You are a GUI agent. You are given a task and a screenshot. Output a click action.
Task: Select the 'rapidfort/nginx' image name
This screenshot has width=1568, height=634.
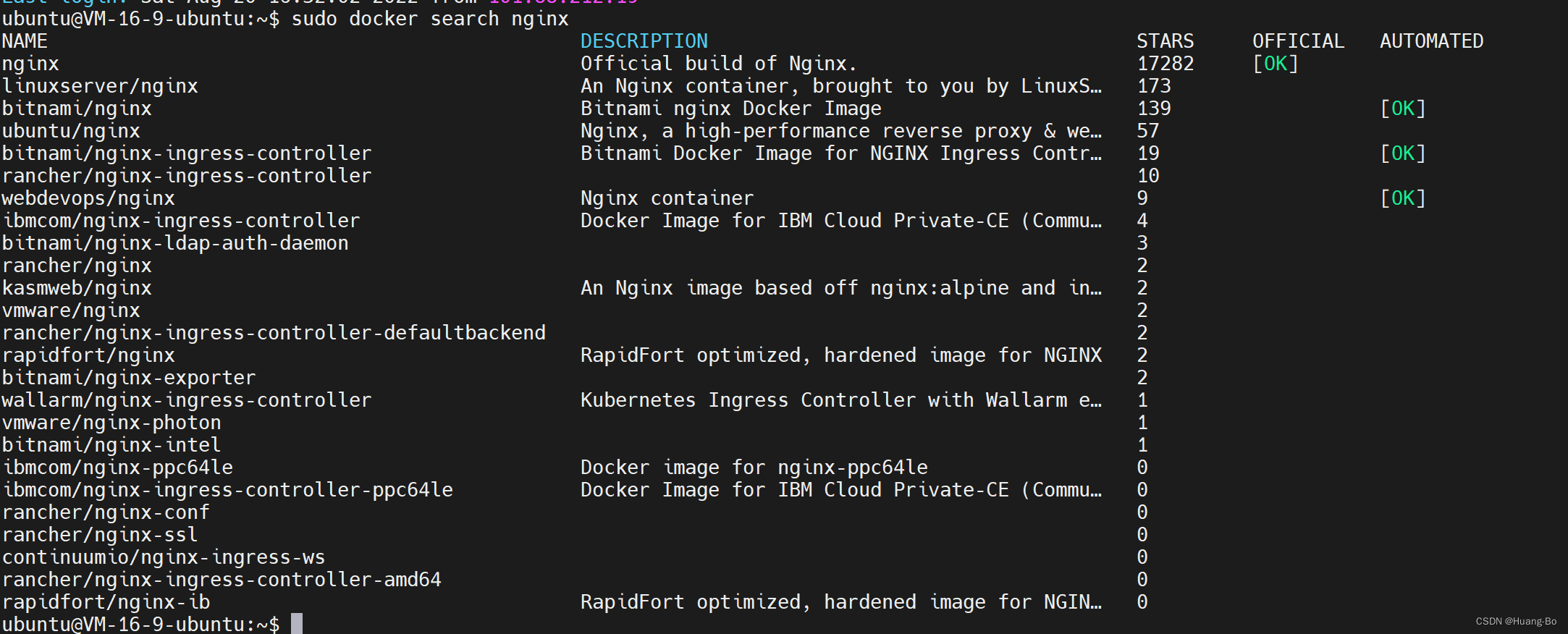88,355
